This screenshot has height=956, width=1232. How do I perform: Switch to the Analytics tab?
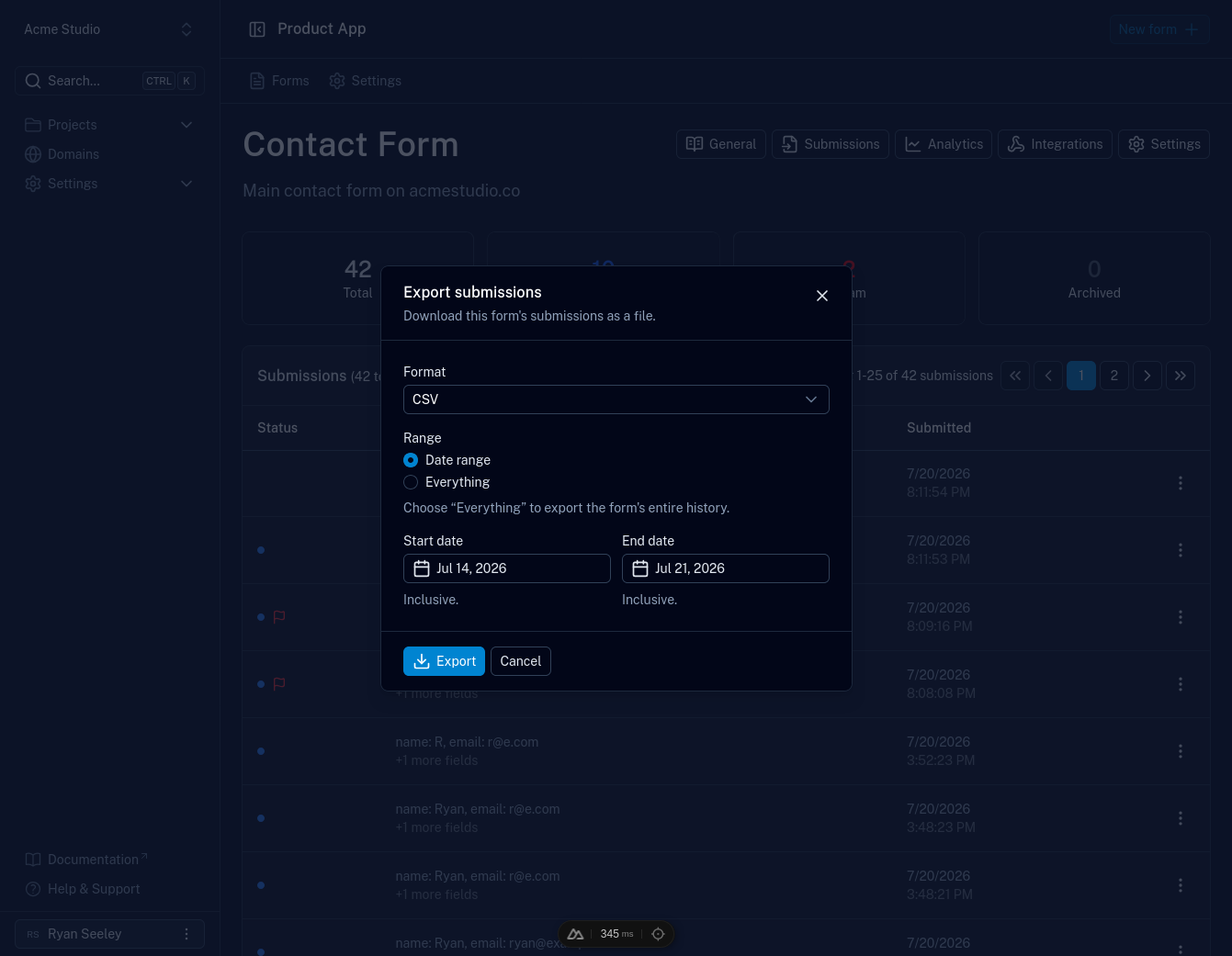[x=944, y=144]
